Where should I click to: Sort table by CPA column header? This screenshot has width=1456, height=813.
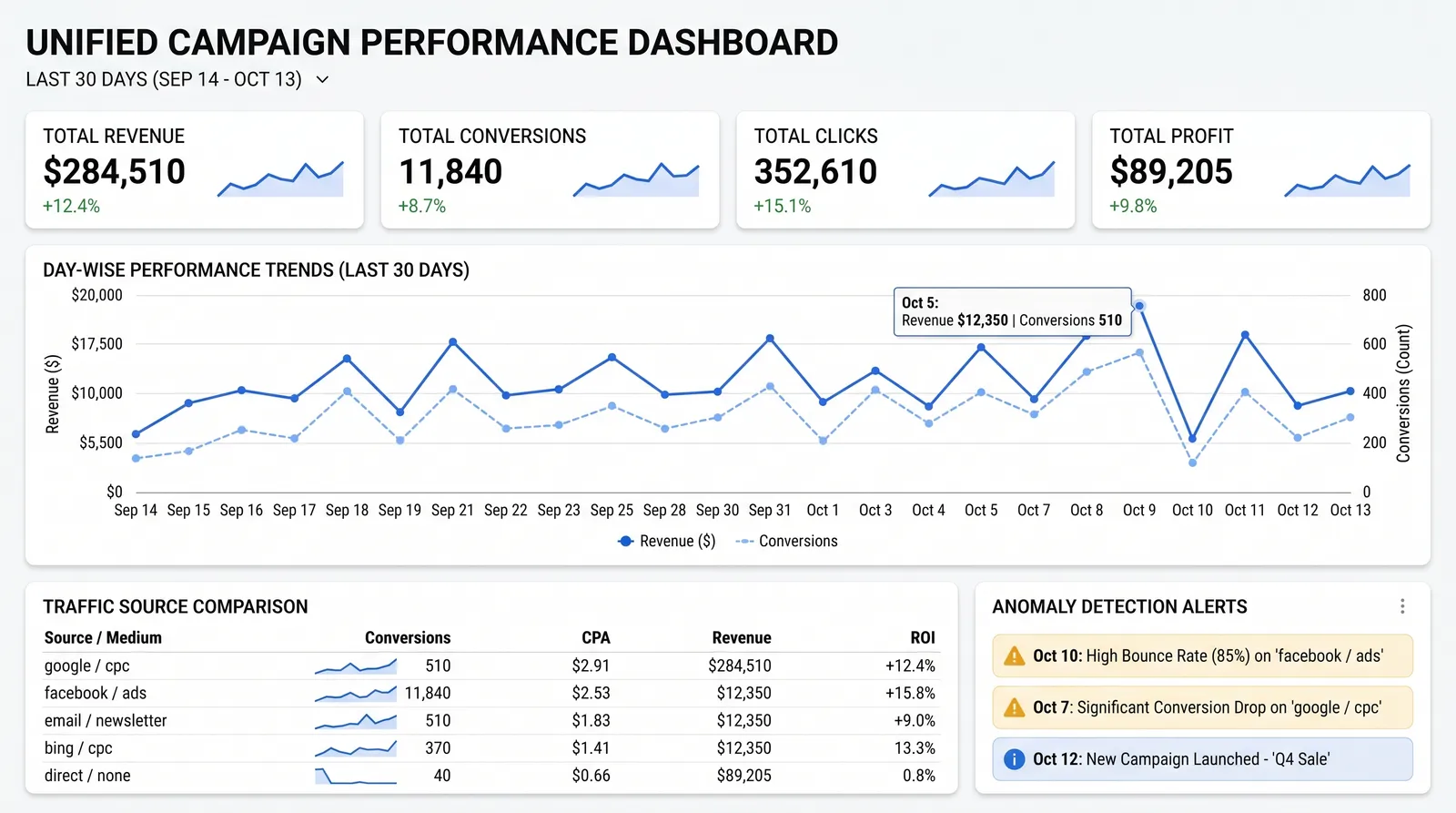[596, 637]
